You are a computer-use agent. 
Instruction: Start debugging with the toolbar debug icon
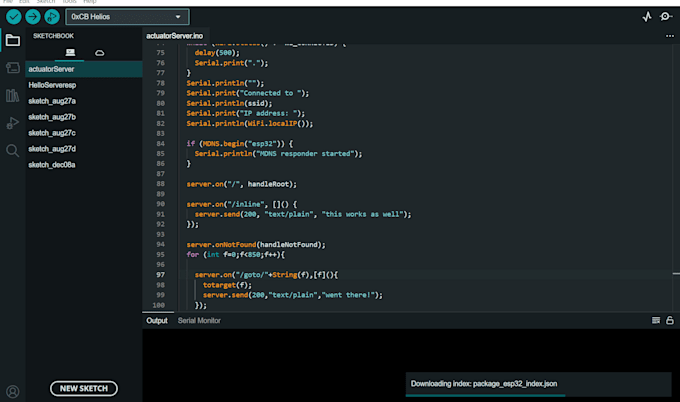52,17
